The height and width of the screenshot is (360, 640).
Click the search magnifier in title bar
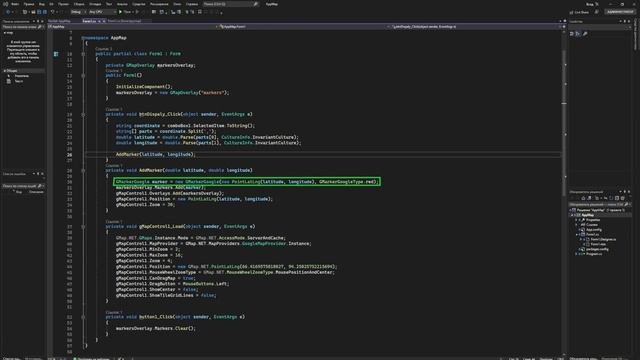(256, 4)
